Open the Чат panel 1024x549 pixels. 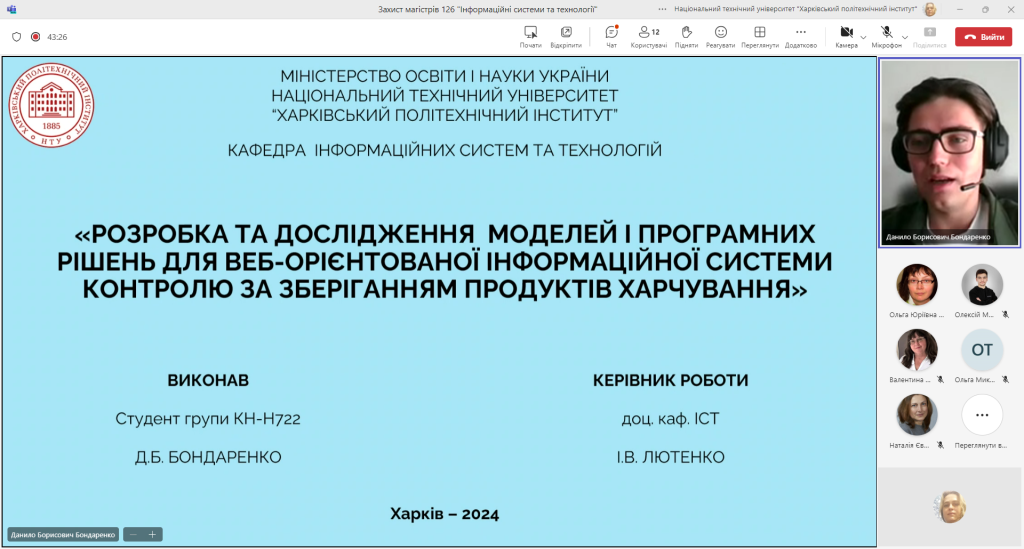(611, 37)
